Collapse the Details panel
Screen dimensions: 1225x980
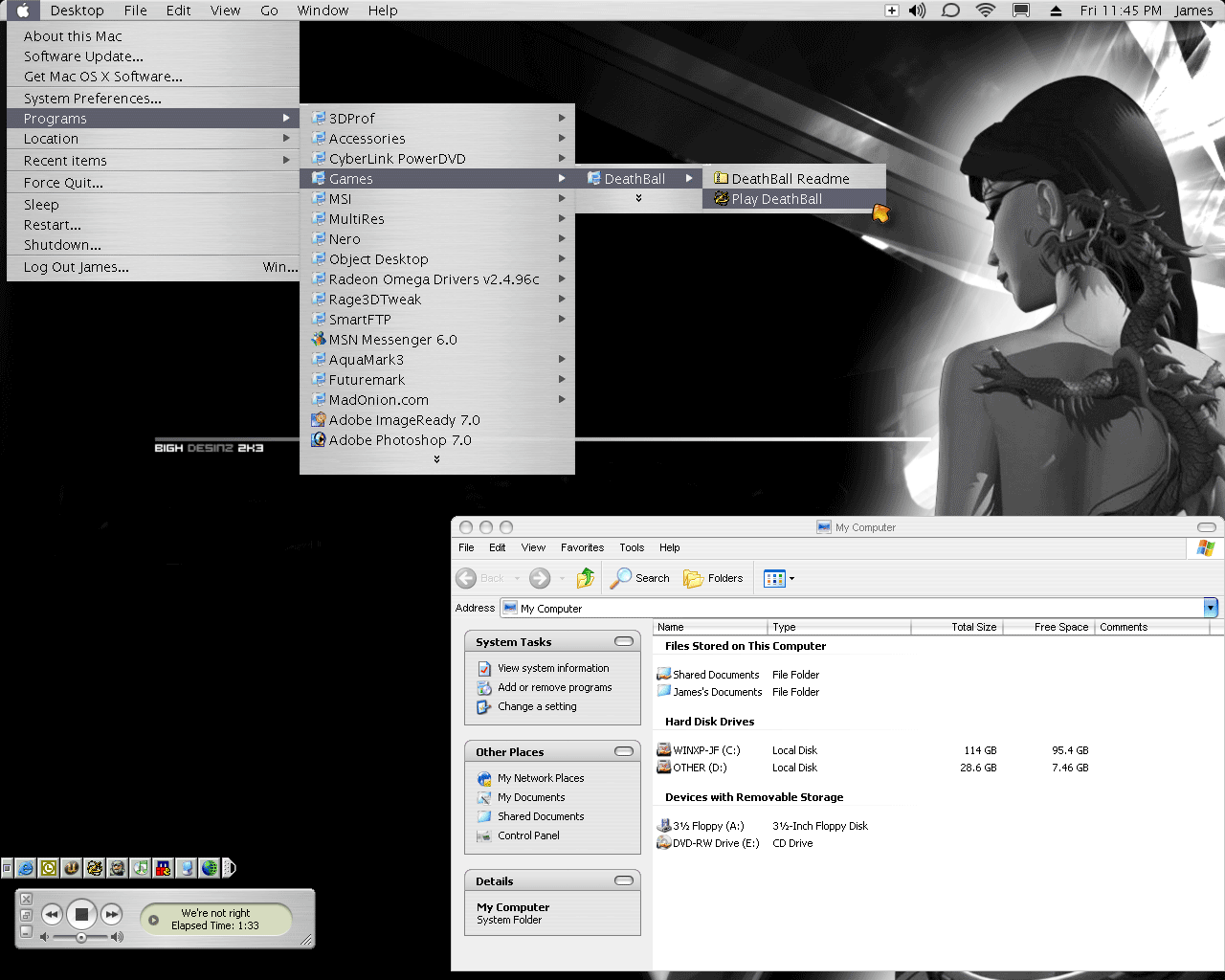(x=624, y=880)
